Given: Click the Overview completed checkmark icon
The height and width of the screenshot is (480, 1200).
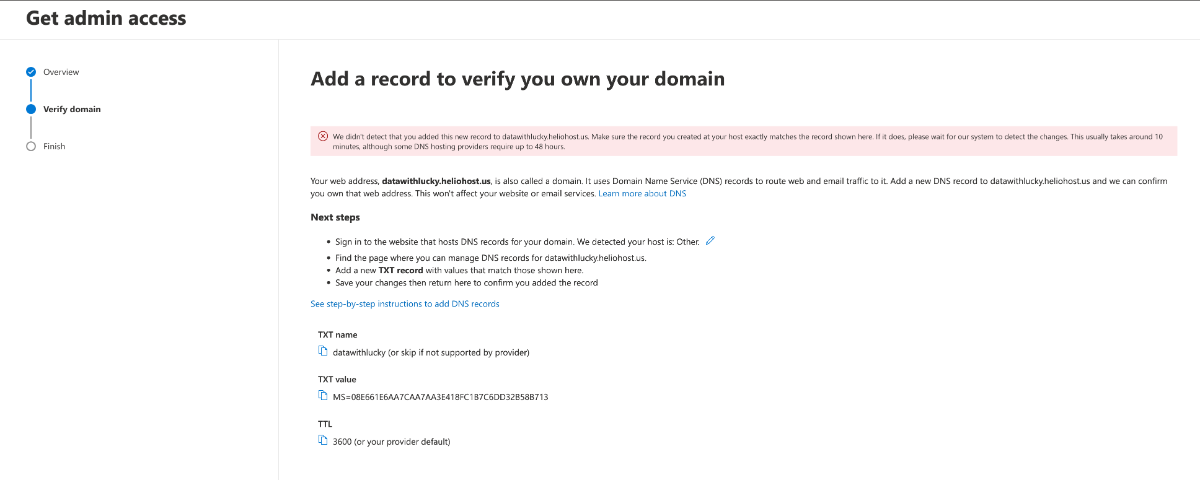Looking at the screenshot, I should [31, 72].
